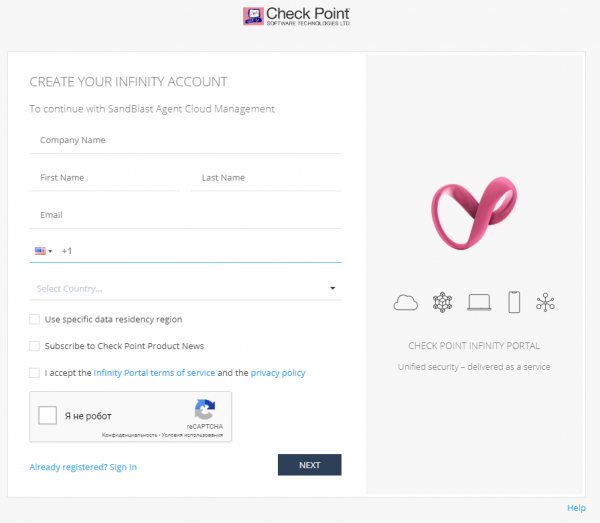Enable Use specific data residency region
The height and width of the screenshot is (523, 600).
36,320
